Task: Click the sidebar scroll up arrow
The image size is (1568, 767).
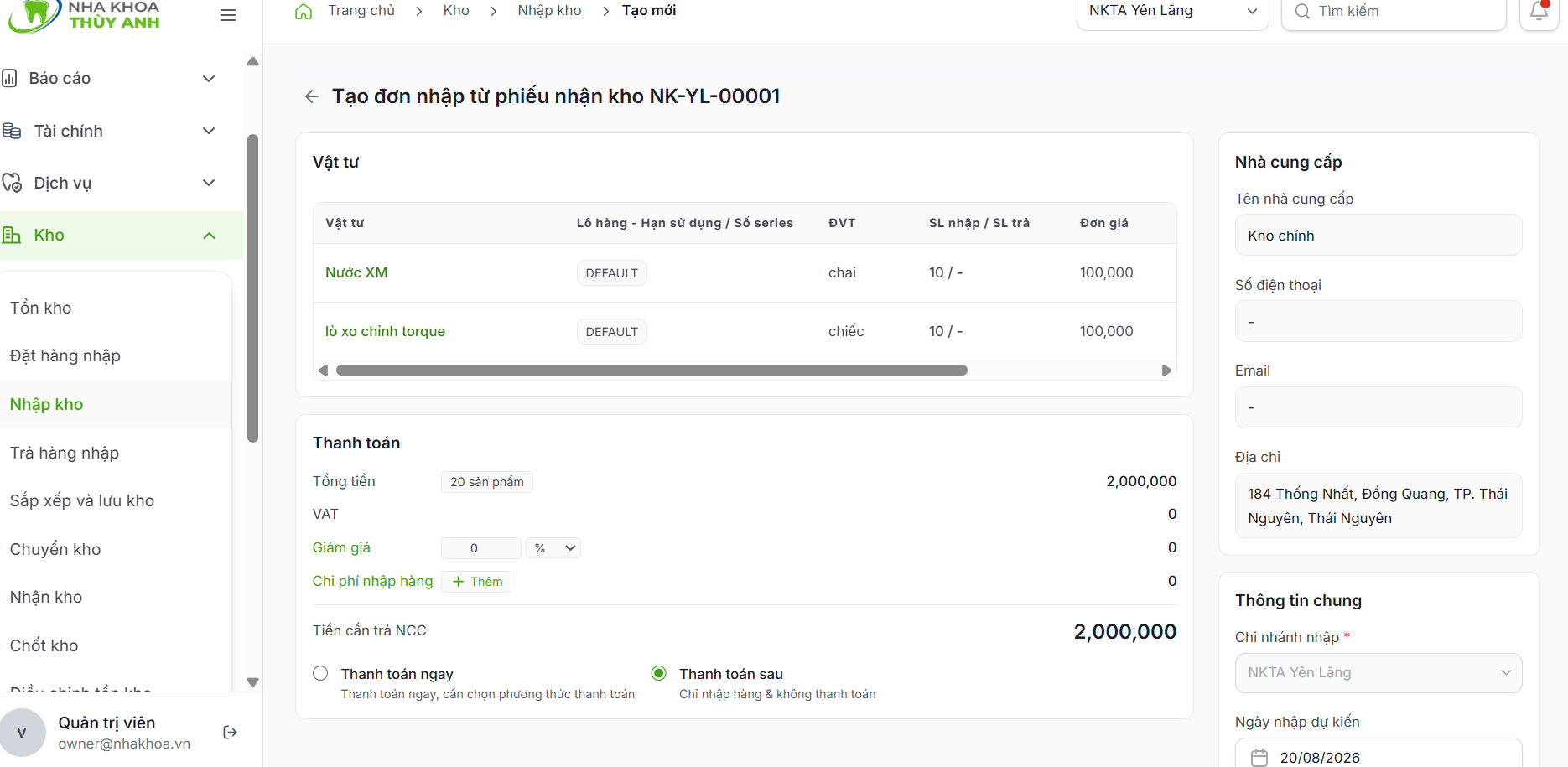Action: [x=252, y=61]
